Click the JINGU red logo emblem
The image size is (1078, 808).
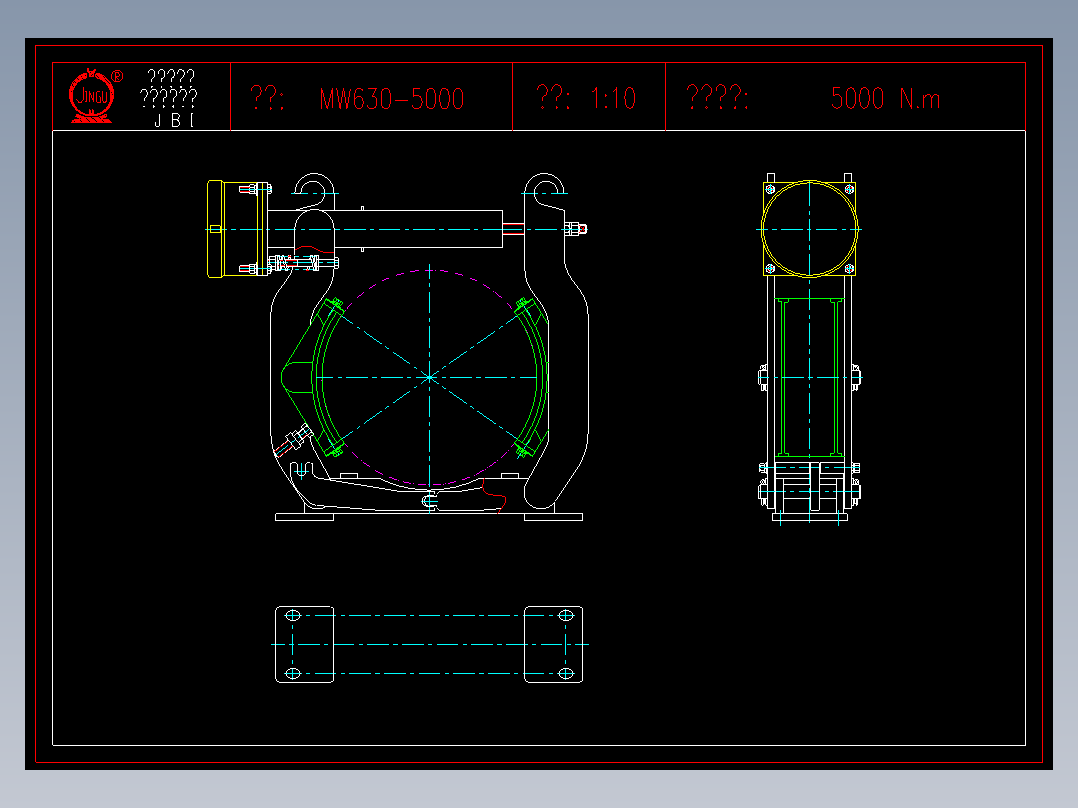(91, 96)
